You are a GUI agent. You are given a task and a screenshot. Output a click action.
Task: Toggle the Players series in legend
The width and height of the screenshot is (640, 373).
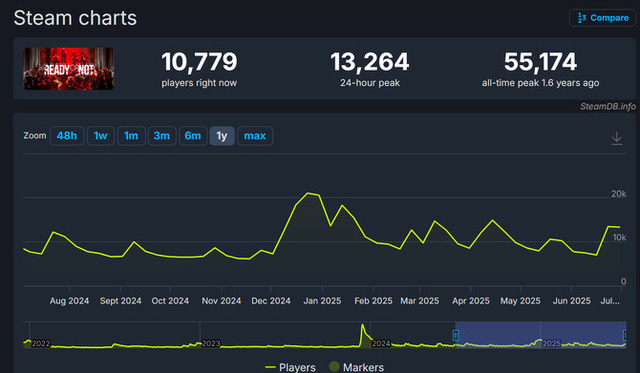[x=290, y=367]
